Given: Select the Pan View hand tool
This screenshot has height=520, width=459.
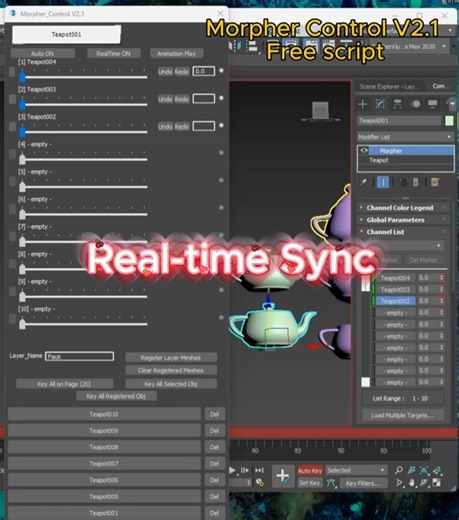Looking at the screenshot, I should point(411,483).
